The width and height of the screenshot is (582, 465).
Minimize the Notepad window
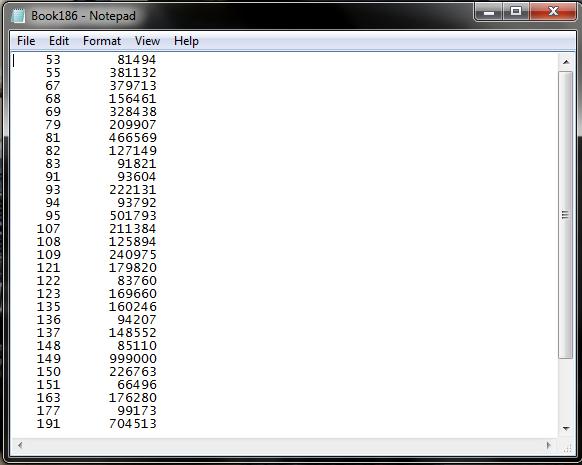(489, 12)
